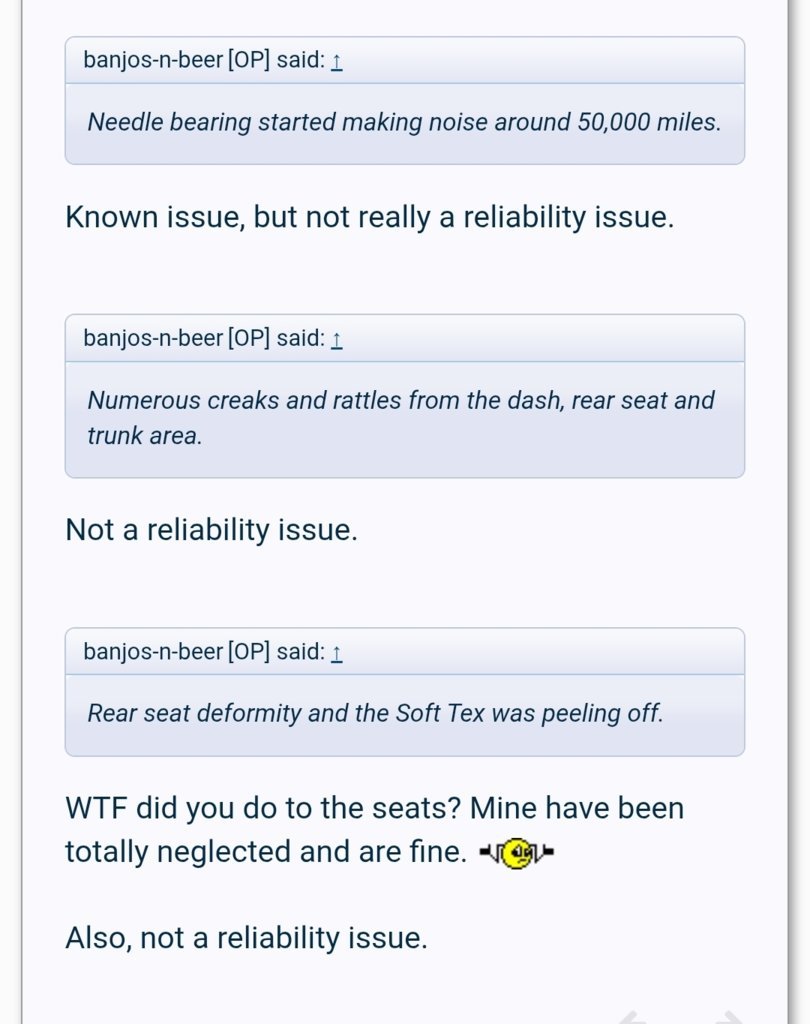Click the quoted needle bearing noise text
Image resolution: width=810 pixels, height=1024 pixels.
[404, 122]
